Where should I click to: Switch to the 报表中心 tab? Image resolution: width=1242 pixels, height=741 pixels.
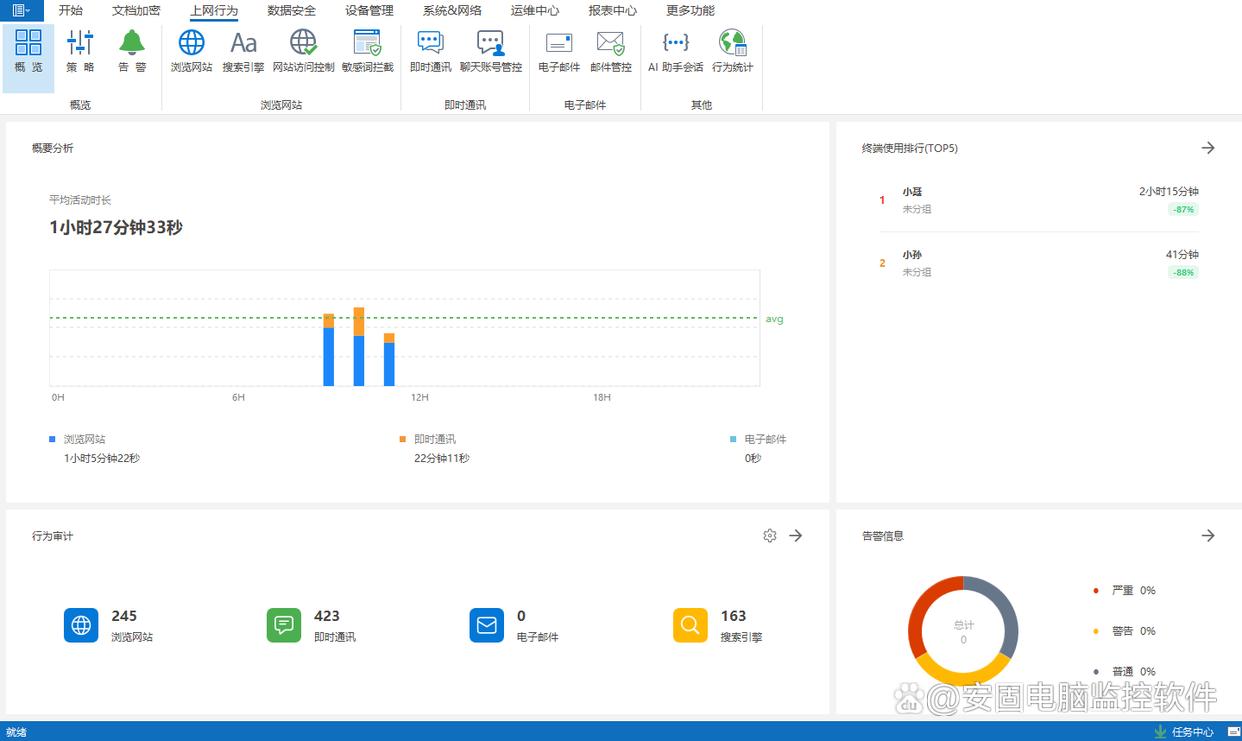(x=612, y=11)
